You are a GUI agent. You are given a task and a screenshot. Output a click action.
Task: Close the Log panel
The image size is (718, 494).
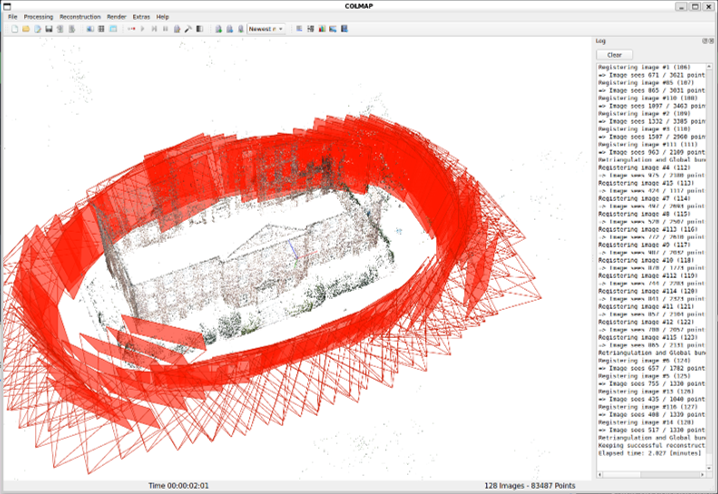tap(712, 41)
